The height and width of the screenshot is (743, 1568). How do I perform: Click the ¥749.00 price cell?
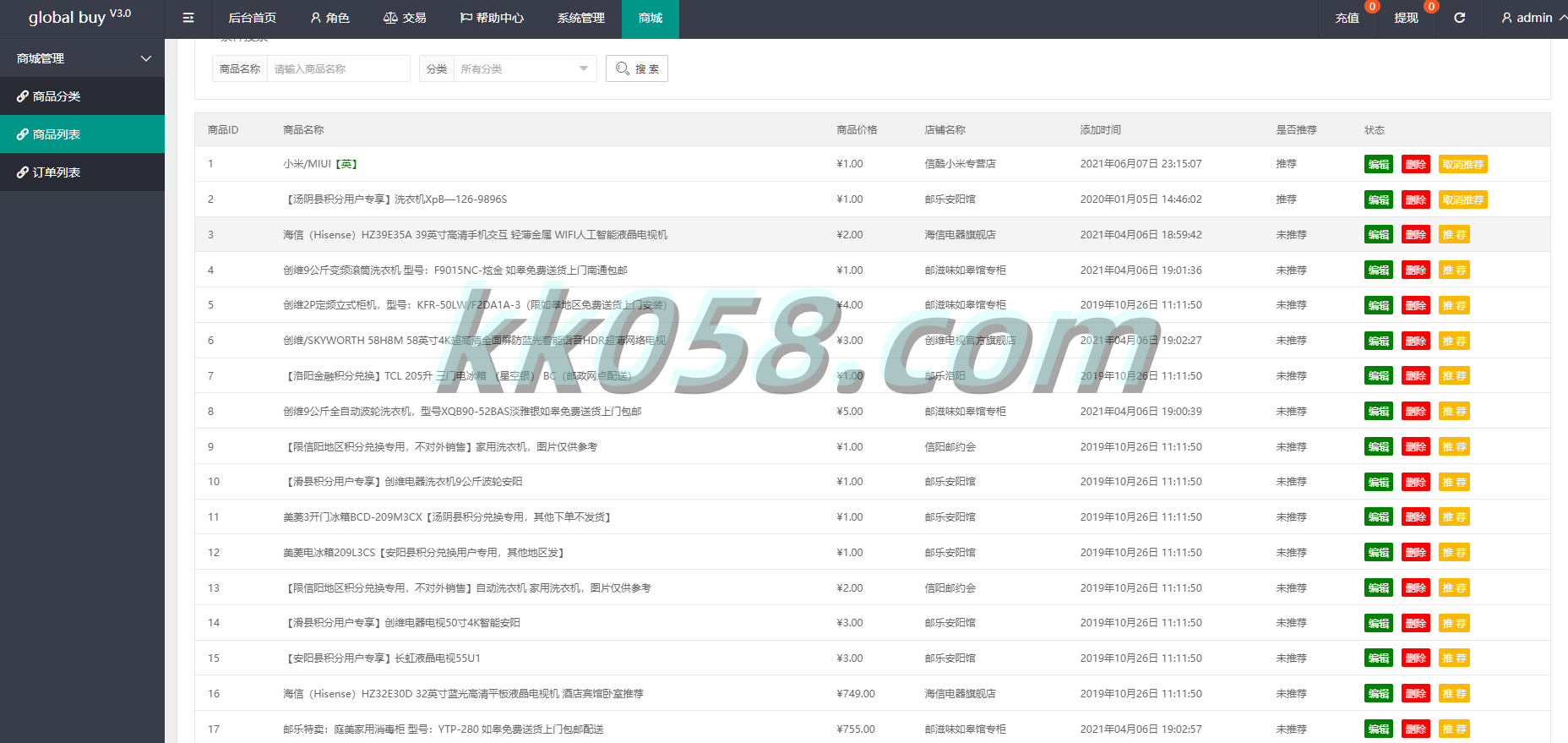pyautogui.click(x=856, y=694)
